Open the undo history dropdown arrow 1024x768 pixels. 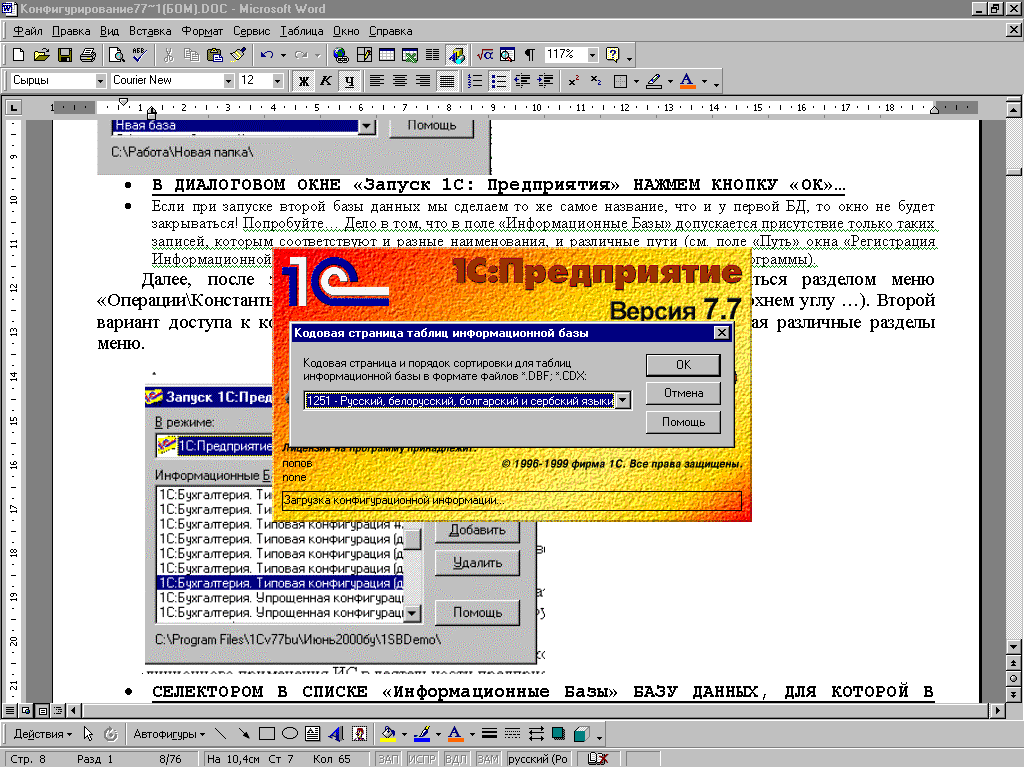(x=283, y=55)
